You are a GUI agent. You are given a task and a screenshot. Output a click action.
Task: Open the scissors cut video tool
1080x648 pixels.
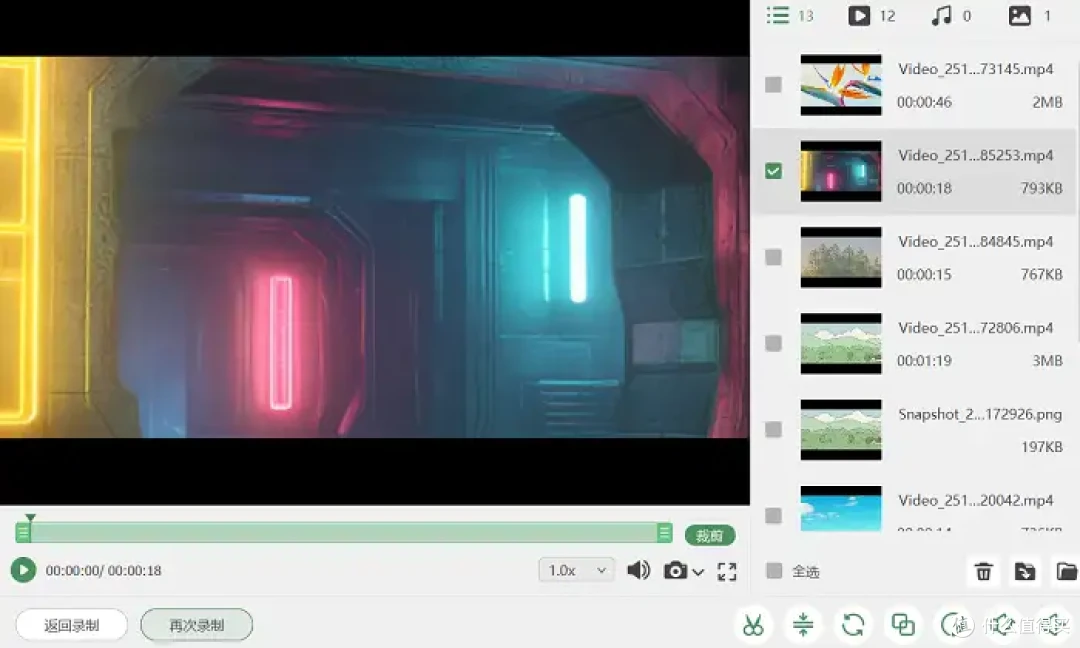[x=753, y=625]
